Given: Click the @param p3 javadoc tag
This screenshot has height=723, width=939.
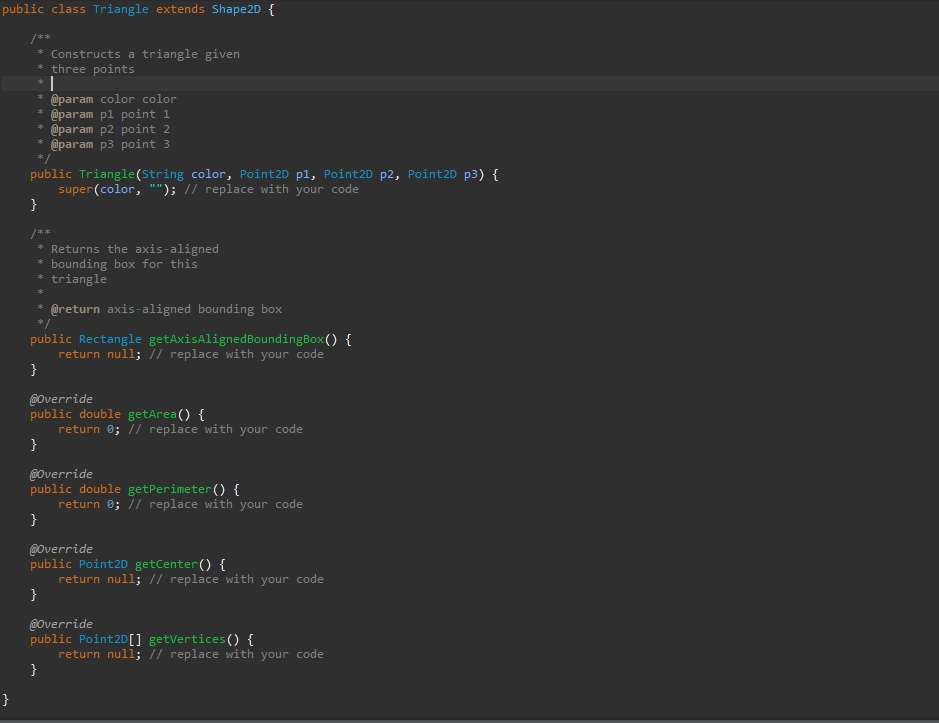Looking at the screenshot, I should (x=71, y=144).
